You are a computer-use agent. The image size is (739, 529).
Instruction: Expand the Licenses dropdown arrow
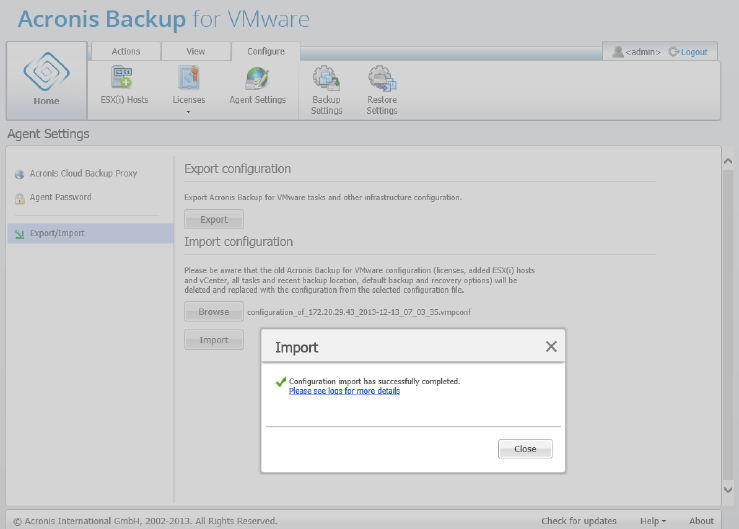pyautogui.click(x=188, y=112)
